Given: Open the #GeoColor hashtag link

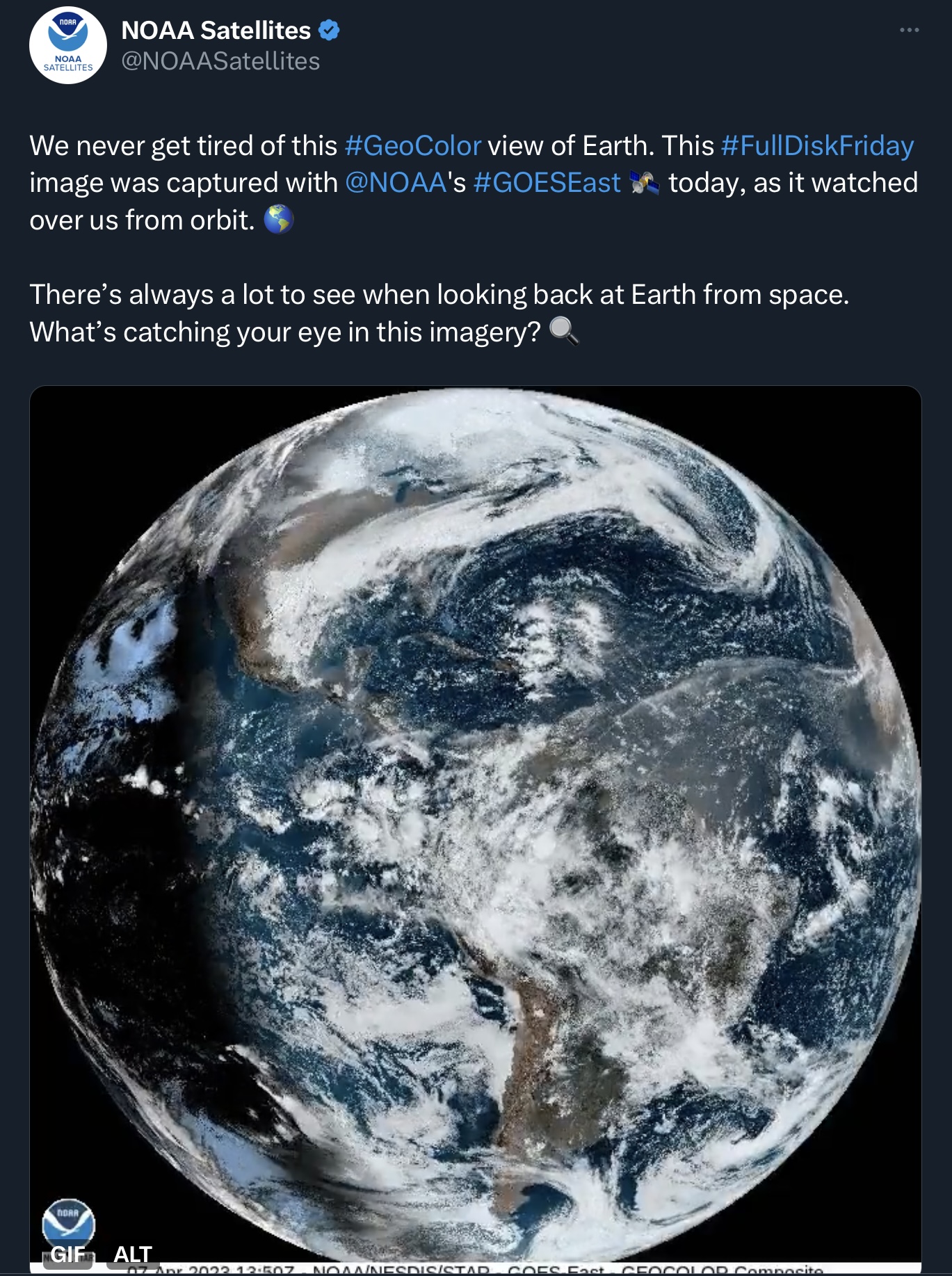Looking at the screenshot, I should tap(412, 146).
